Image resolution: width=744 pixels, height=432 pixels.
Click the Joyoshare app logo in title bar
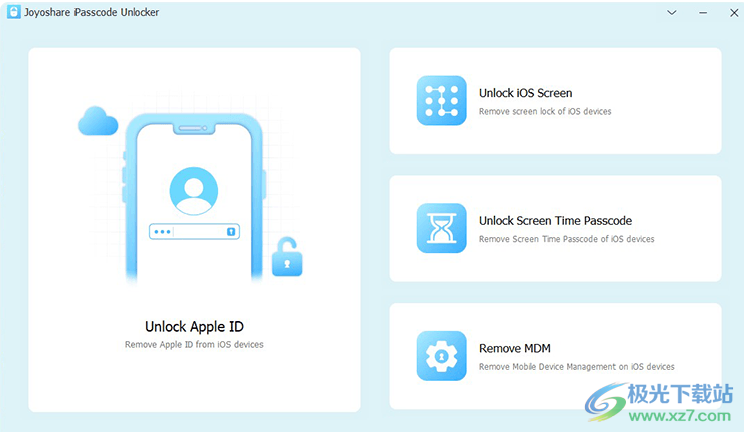(x=14, y=12)
